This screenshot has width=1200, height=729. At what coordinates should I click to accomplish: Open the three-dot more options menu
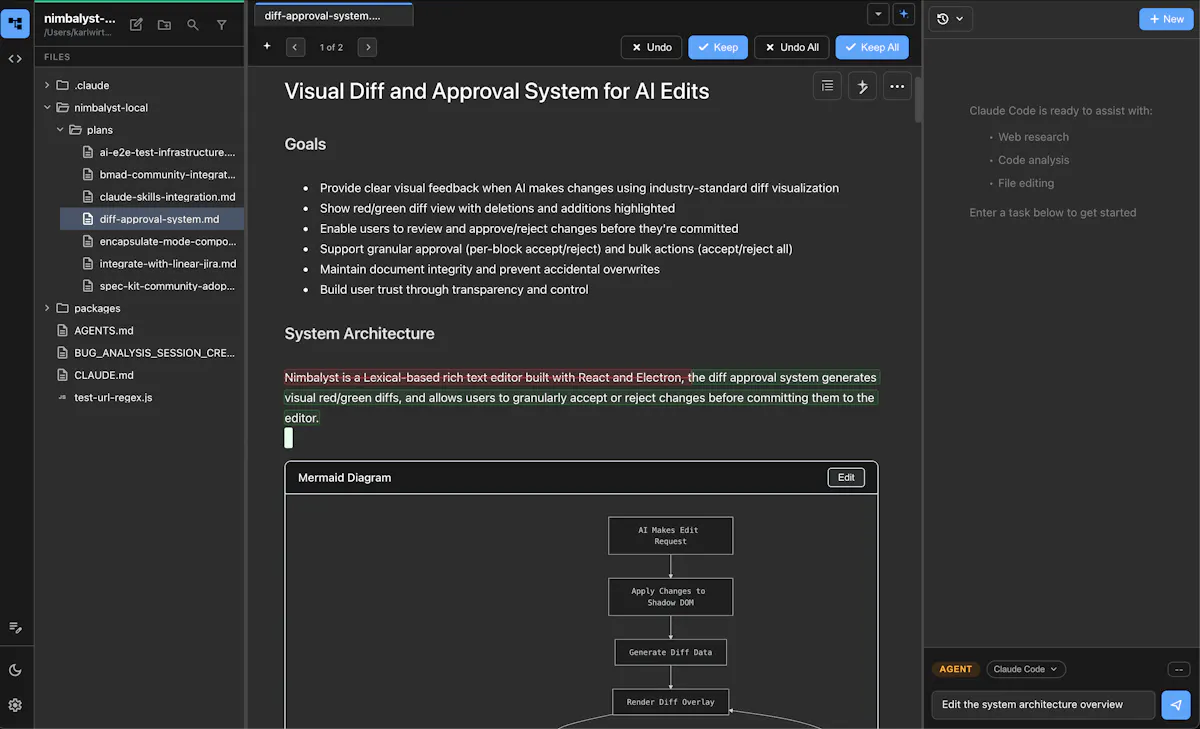(897, 86)
